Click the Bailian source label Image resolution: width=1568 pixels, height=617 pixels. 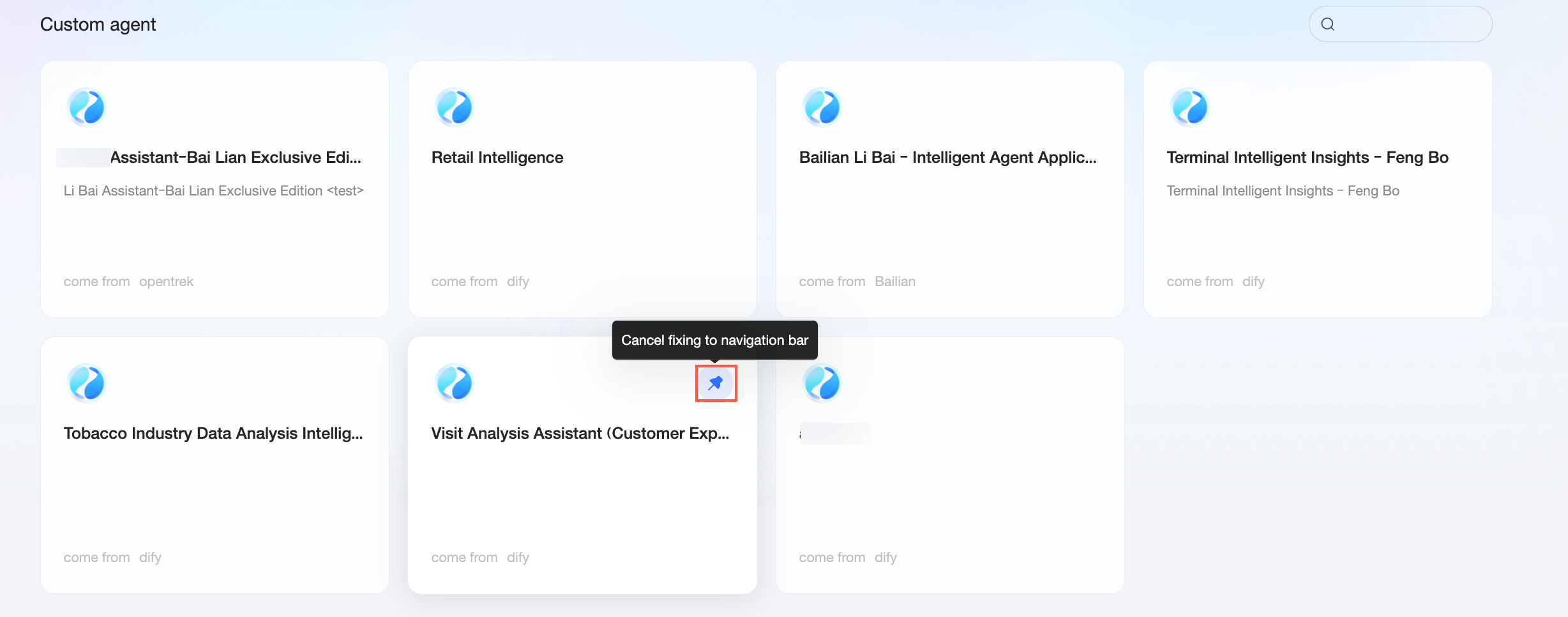[894, 282]
